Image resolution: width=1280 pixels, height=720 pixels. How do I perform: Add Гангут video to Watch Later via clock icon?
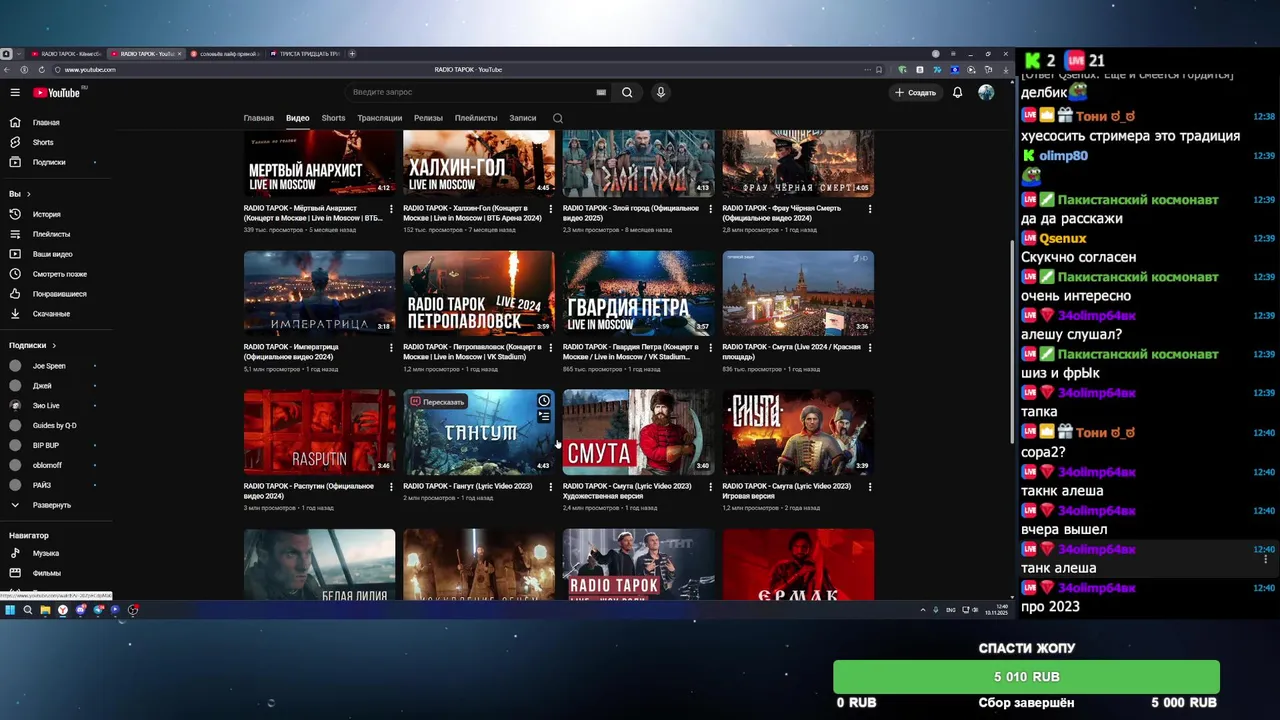(544, 401)
